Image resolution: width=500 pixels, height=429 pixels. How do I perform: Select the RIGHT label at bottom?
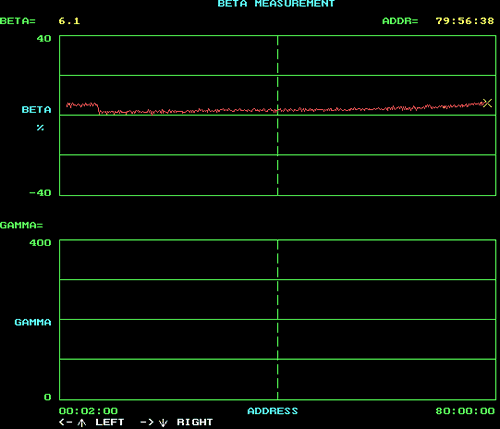195,422
